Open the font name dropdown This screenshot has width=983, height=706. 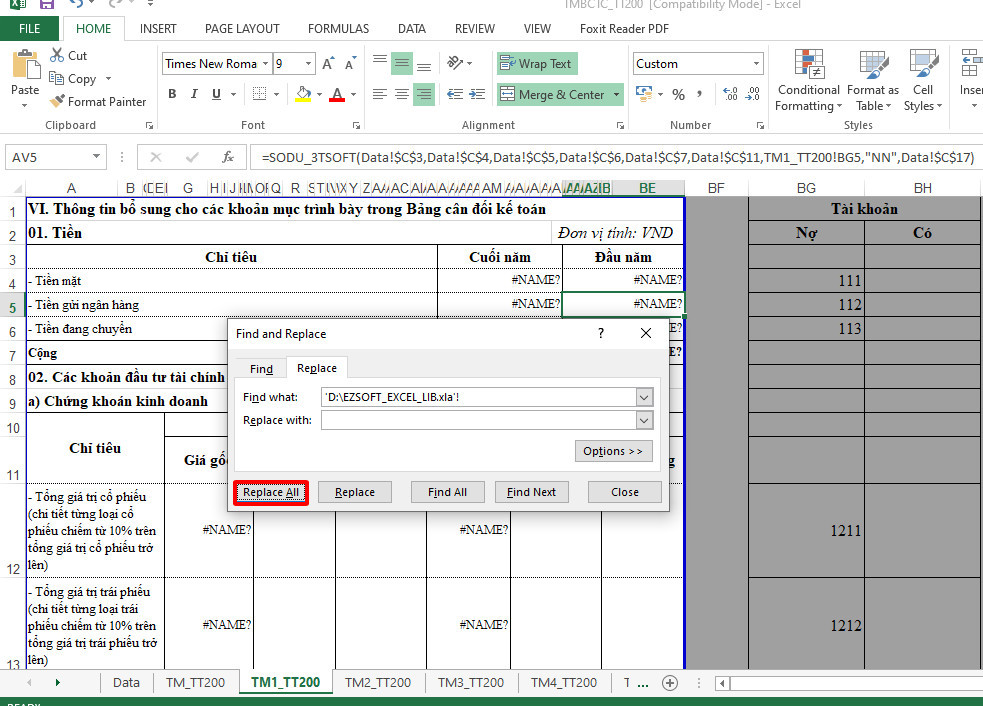[265, 63]
